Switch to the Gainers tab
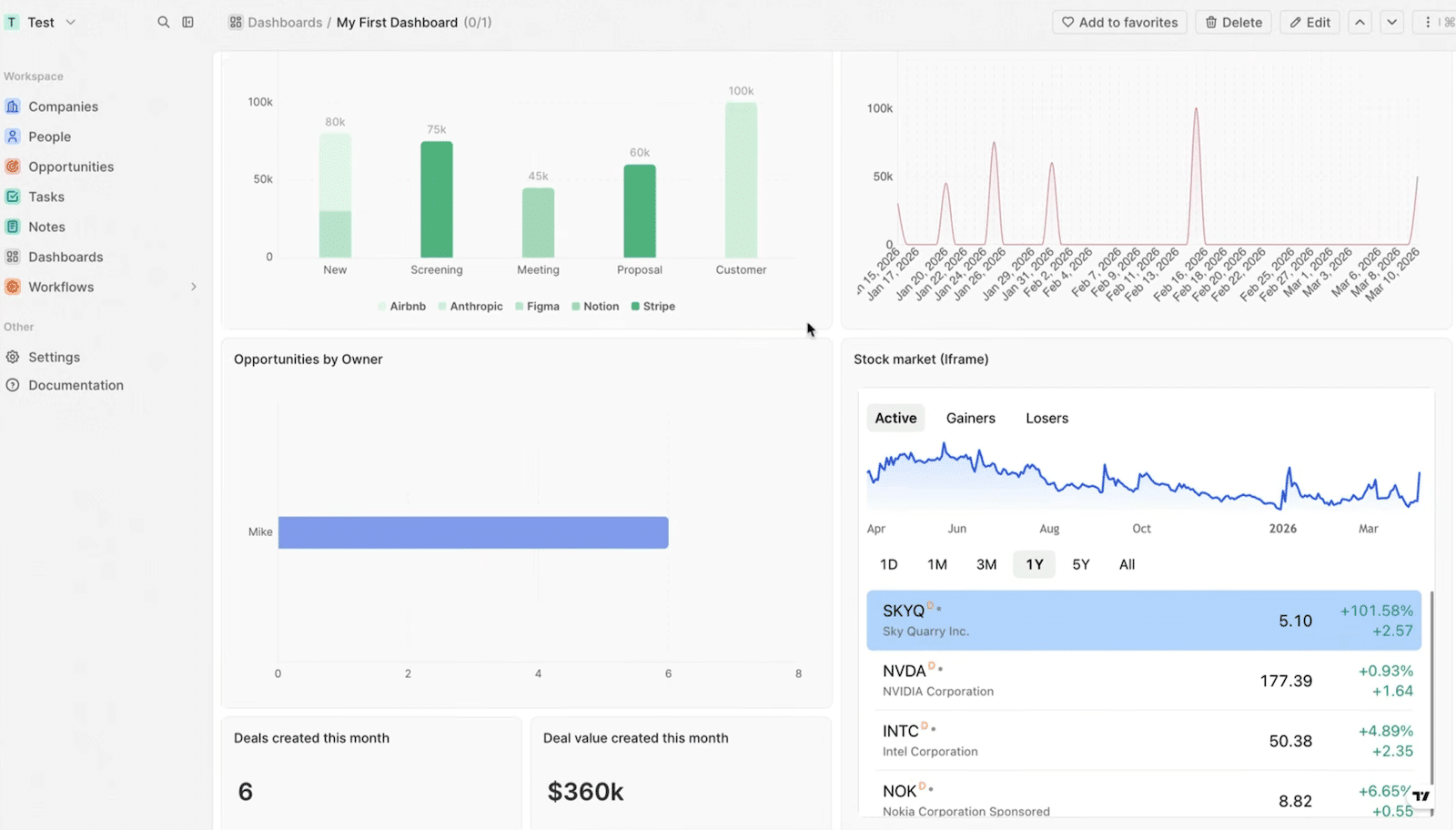 971,418
